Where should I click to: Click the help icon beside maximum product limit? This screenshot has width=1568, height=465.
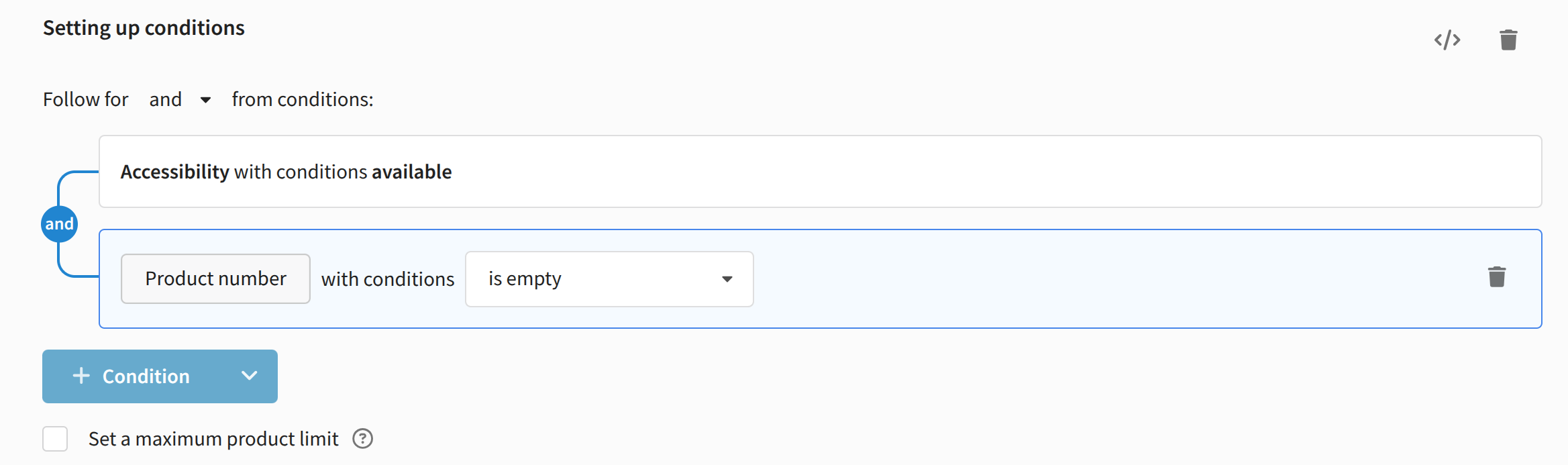click(x=363, y=439)
